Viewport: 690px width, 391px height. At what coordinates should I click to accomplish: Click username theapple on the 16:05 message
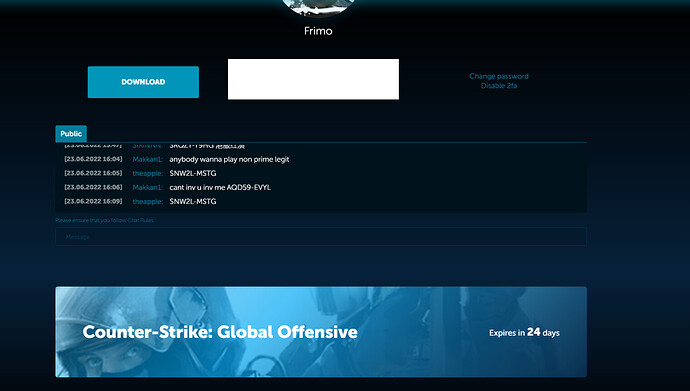[x=147, y=173]
